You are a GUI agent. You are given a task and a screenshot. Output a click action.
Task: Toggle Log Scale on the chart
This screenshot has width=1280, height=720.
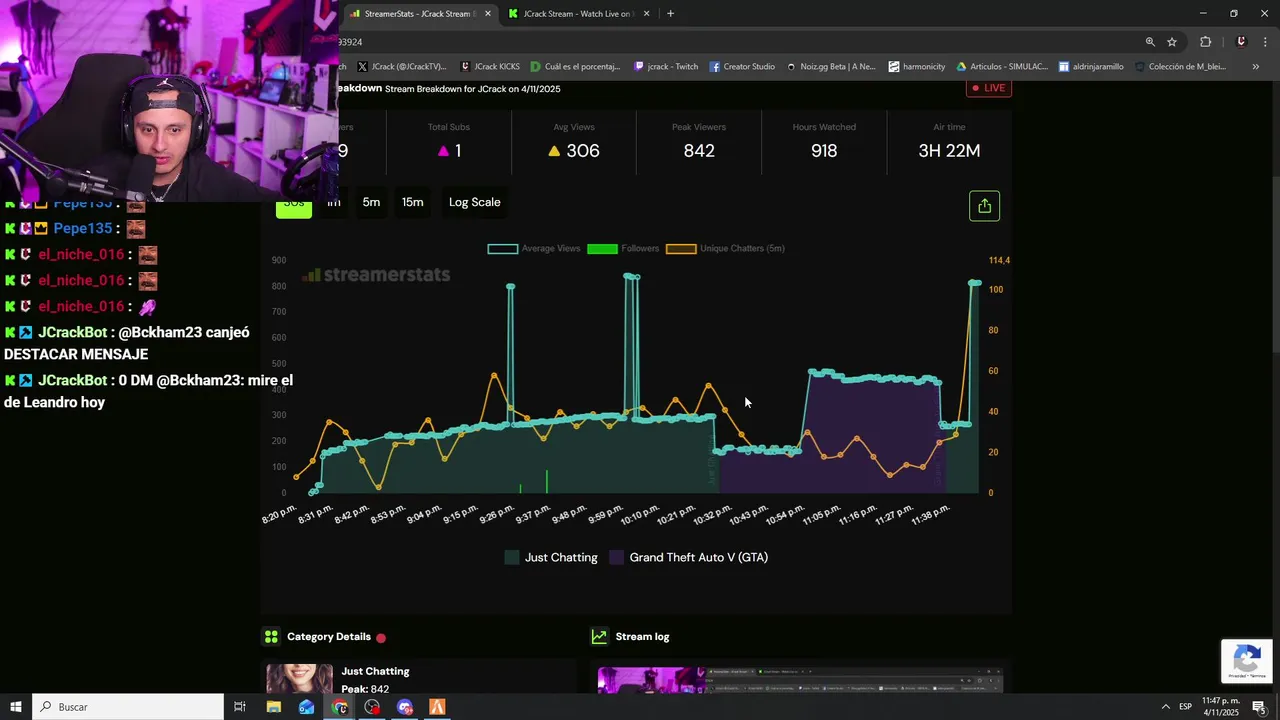[474, 202]
